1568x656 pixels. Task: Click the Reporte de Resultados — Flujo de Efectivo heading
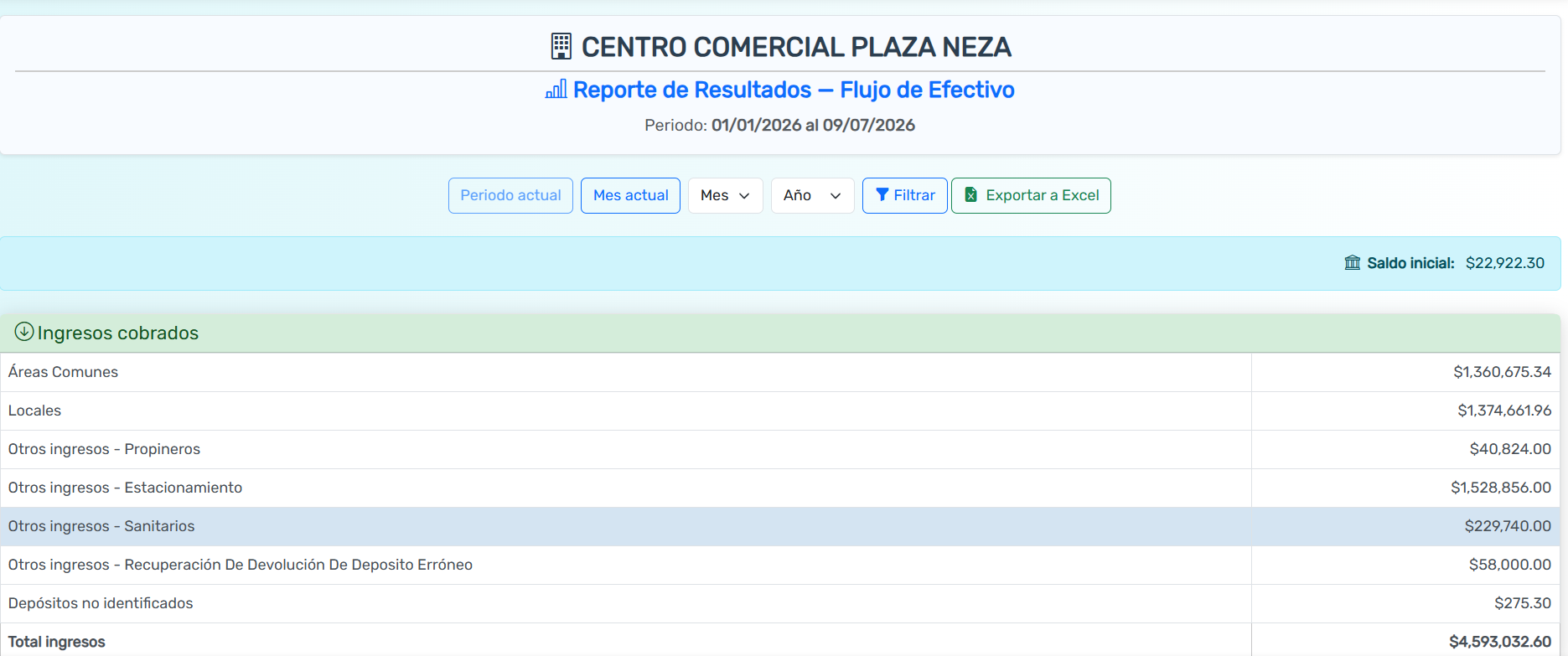point(794,90)
